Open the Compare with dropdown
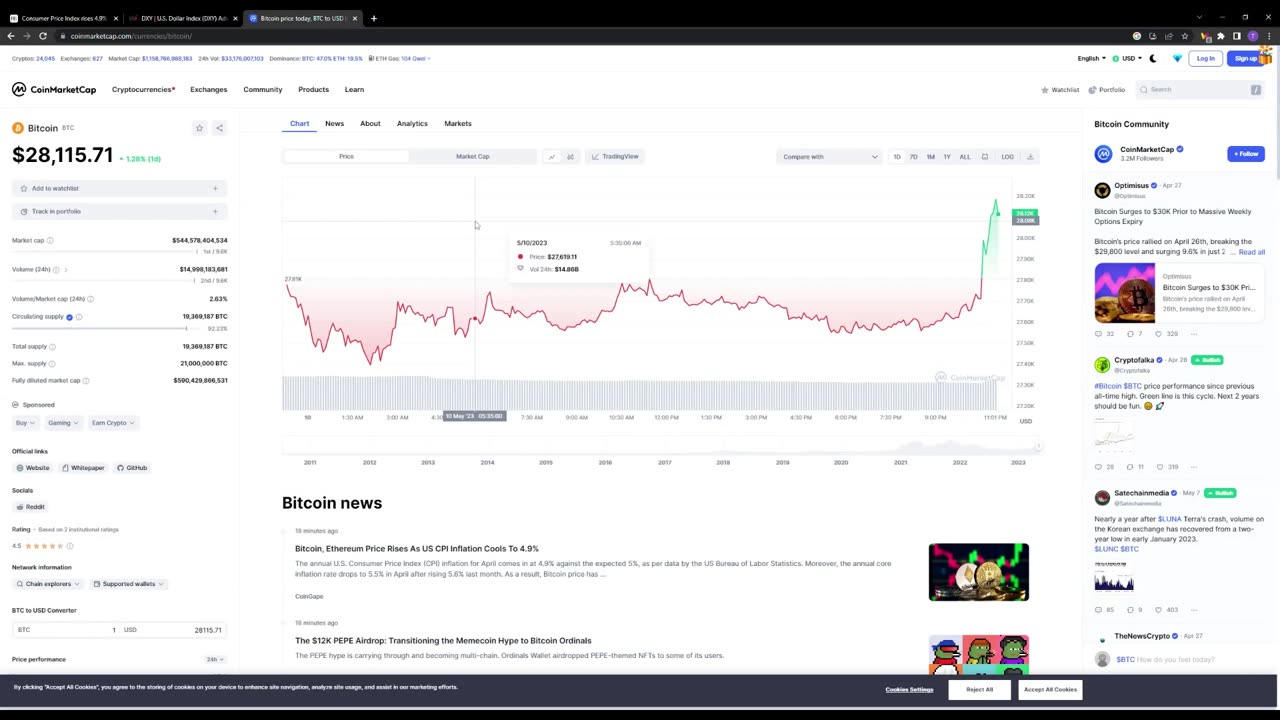The image size is (1280, 720). pos(830,156)
